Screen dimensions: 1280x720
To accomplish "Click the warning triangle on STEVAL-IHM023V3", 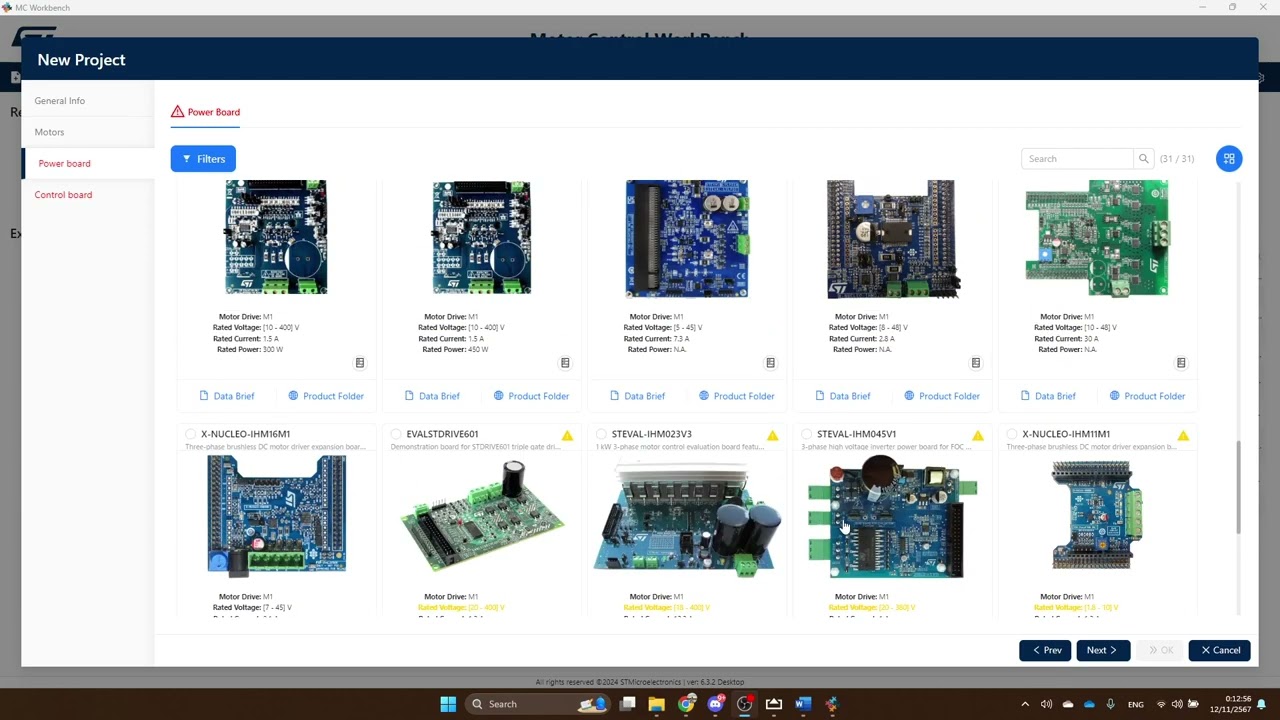I will pos(772,435).
